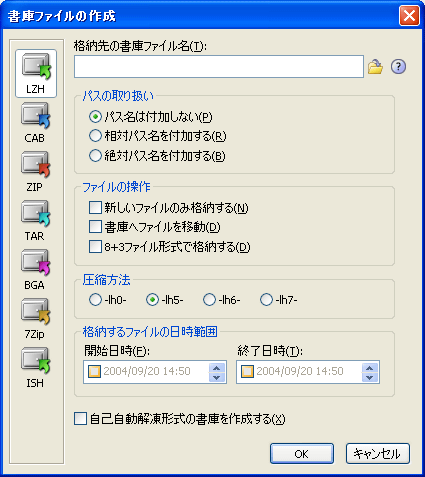Select the TAR archive format icon
Image resolution: width=425 pixels, height=477 pixels.
tap(35, 221)
